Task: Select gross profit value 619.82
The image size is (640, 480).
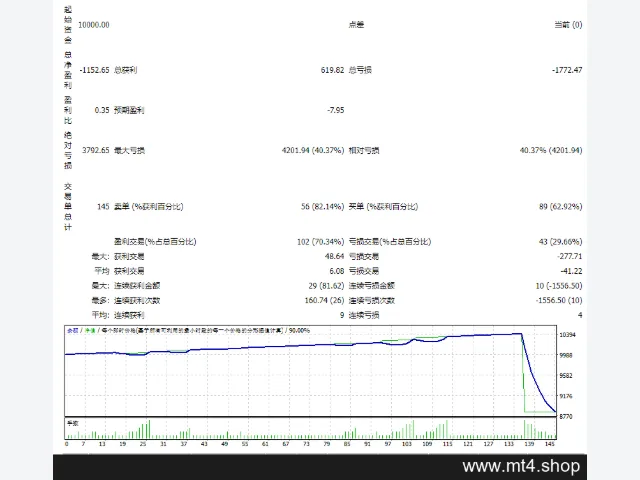Action: pos(332,70)
